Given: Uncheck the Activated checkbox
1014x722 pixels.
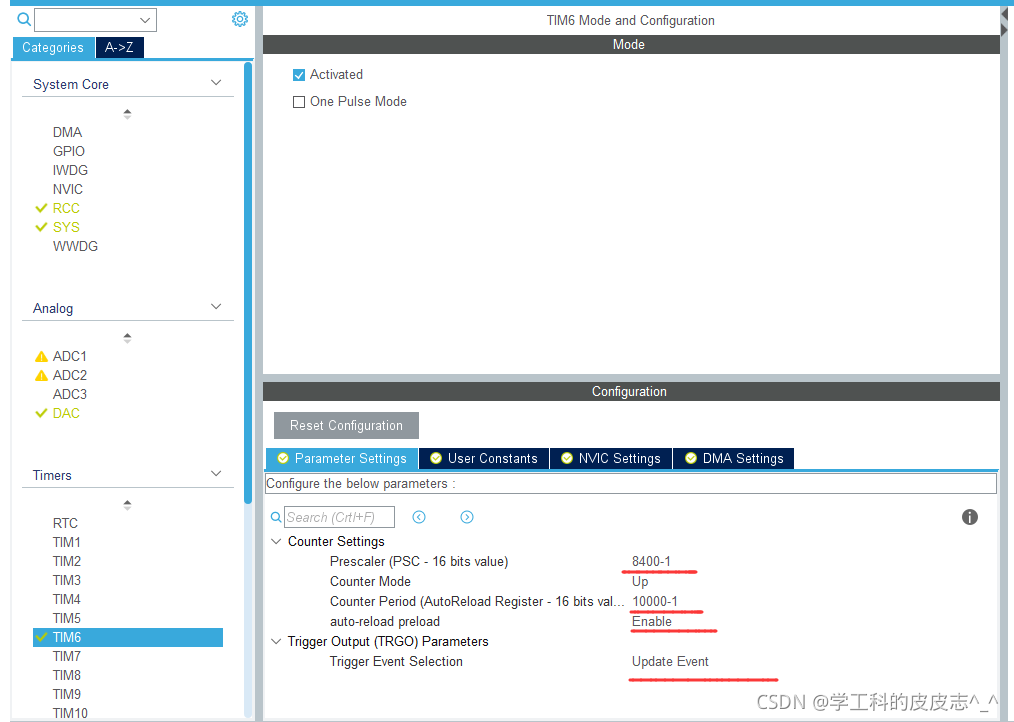Looking at the screenshot, I should 299,75.
